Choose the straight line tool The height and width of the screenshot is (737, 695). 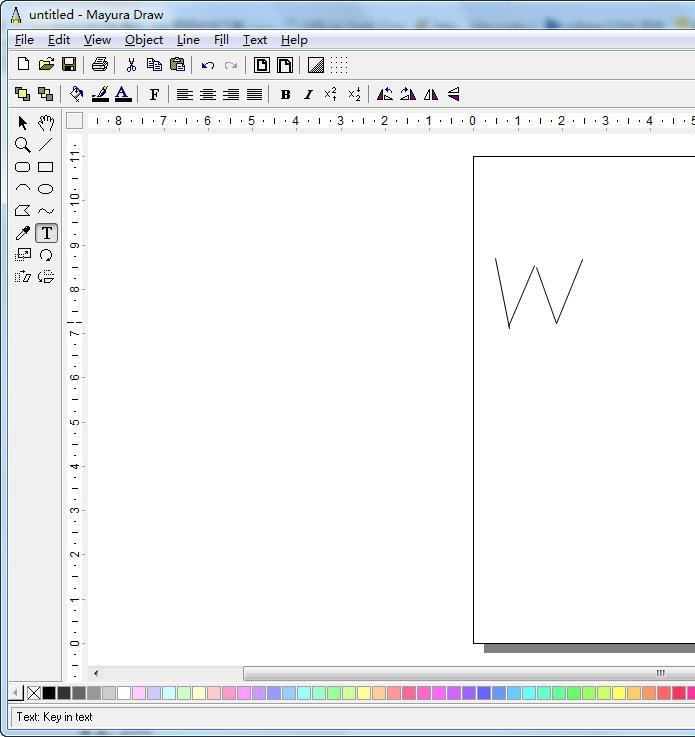point(46,145)
